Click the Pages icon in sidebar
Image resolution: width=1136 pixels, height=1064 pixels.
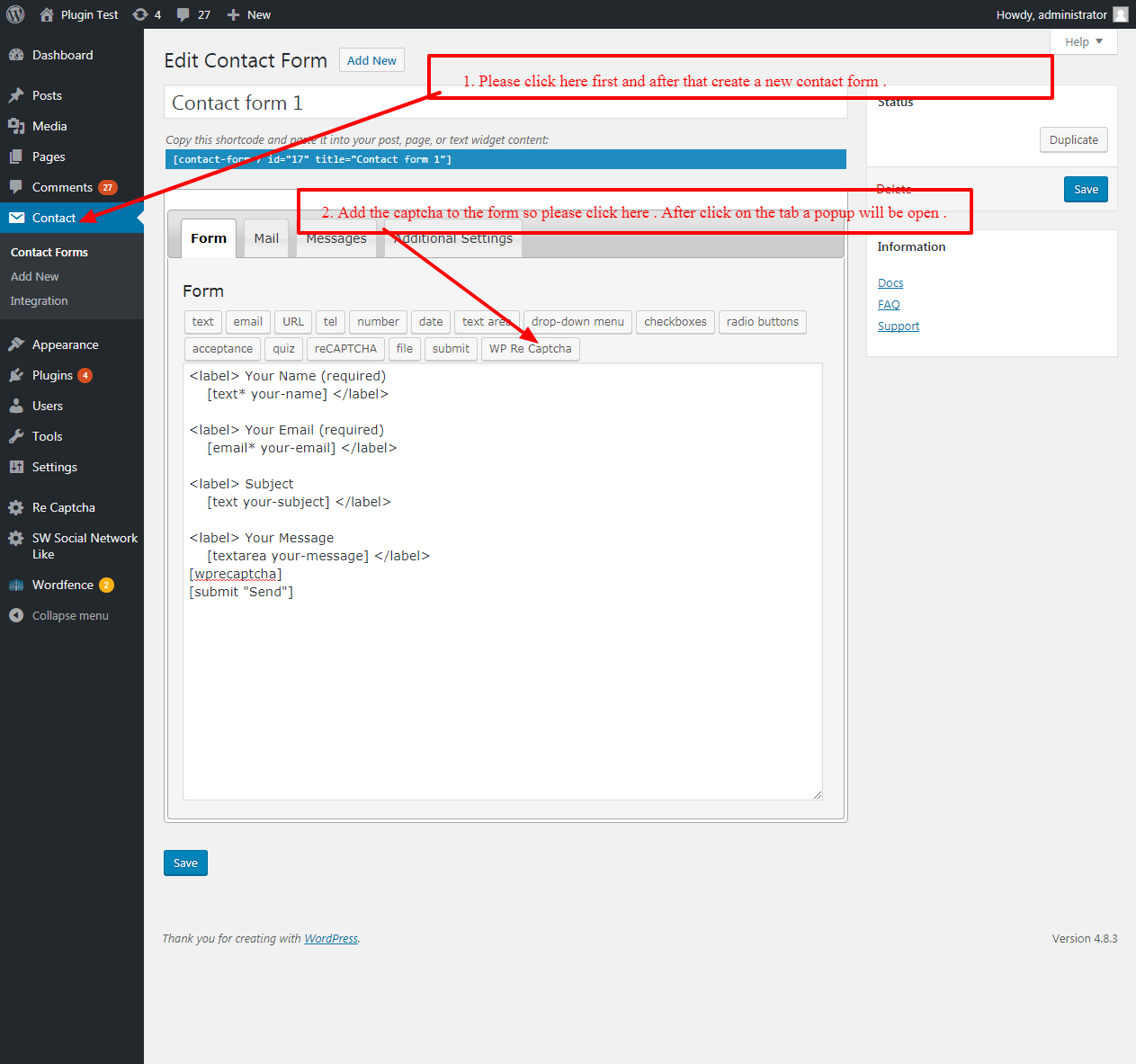pos(16,156)
